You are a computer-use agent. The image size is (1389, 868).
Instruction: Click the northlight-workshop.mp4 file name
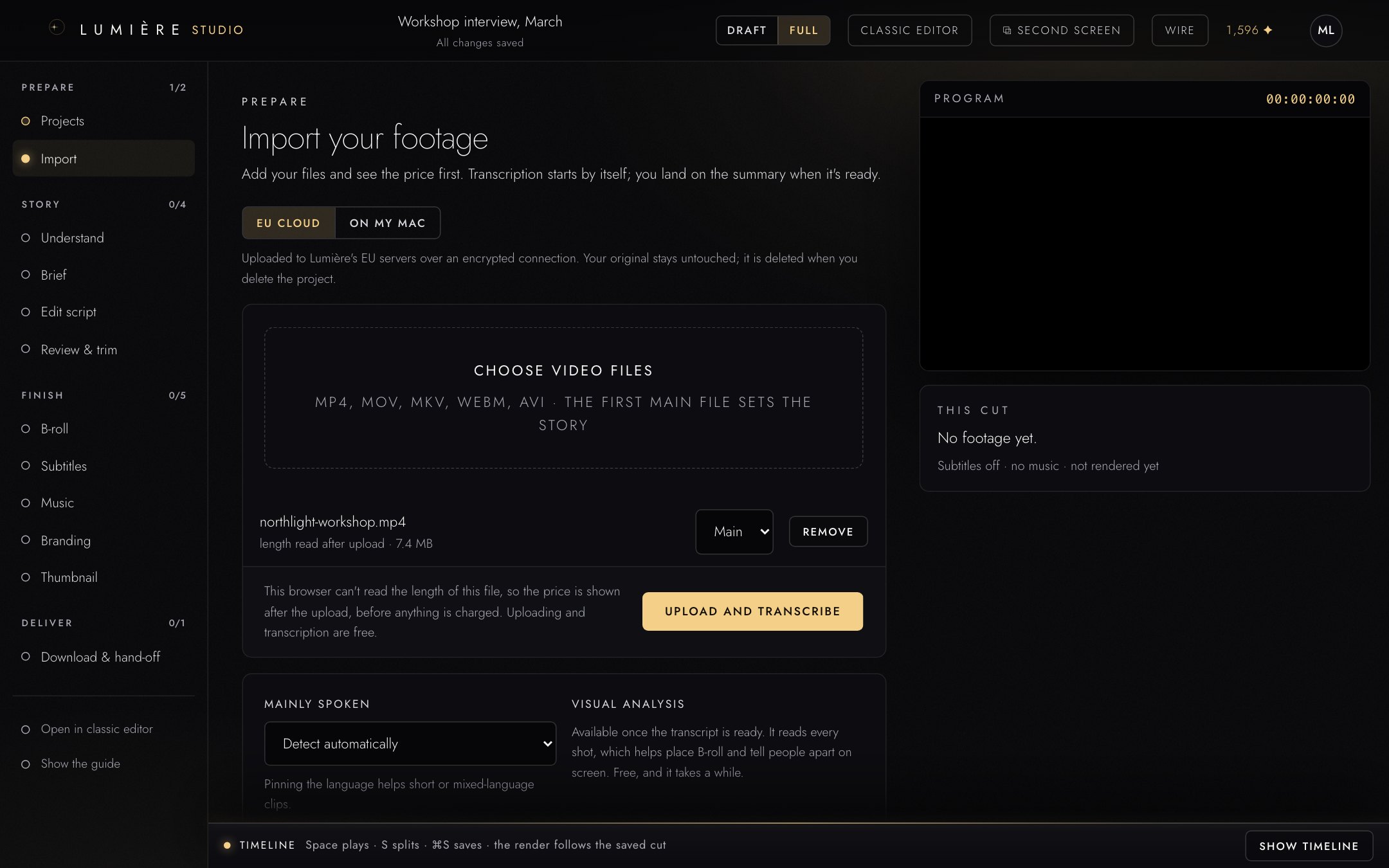(x=332, y=521)
